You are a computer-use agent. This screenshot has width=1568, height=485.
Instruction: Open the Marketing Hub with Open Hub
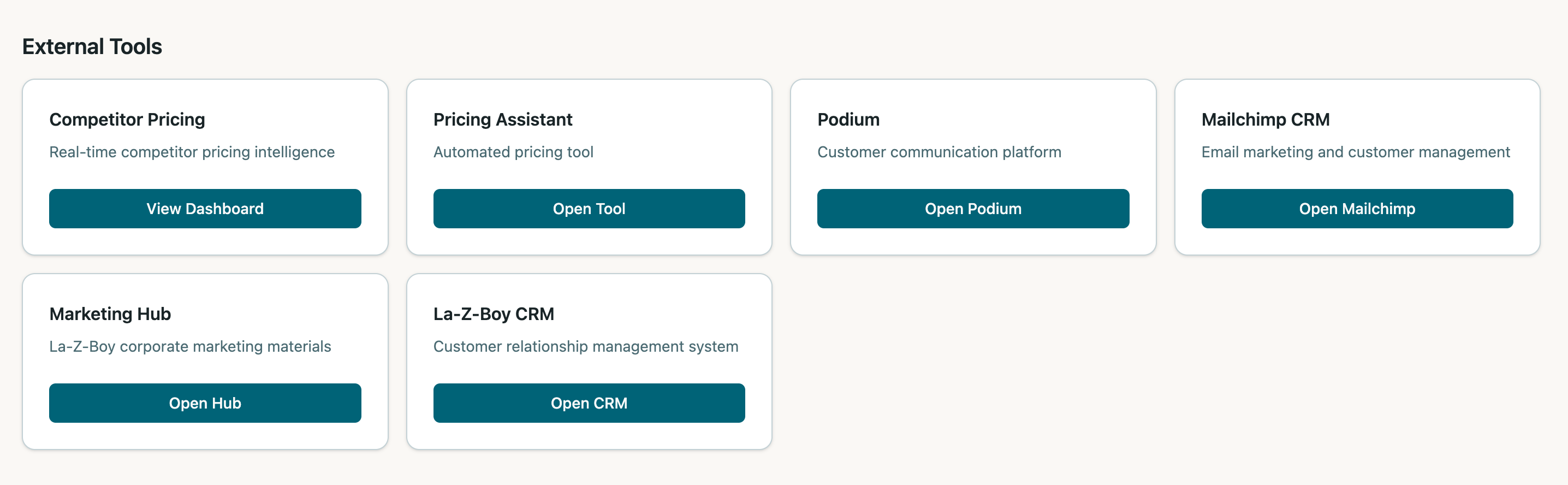pos(205,403)
